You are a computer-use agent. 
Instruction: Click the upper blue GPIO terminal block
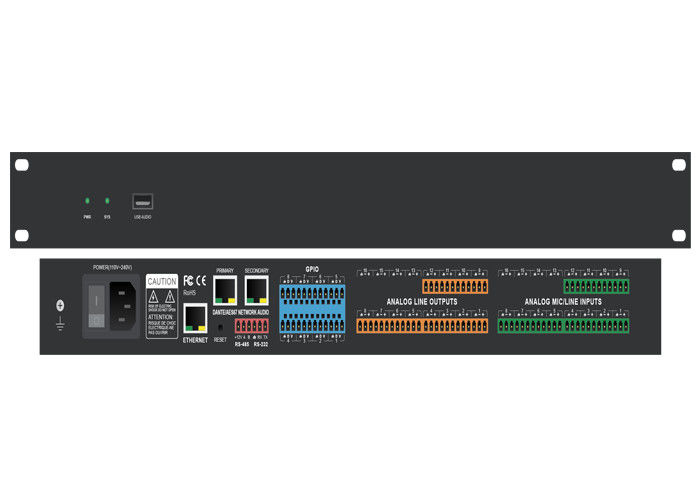313,289
